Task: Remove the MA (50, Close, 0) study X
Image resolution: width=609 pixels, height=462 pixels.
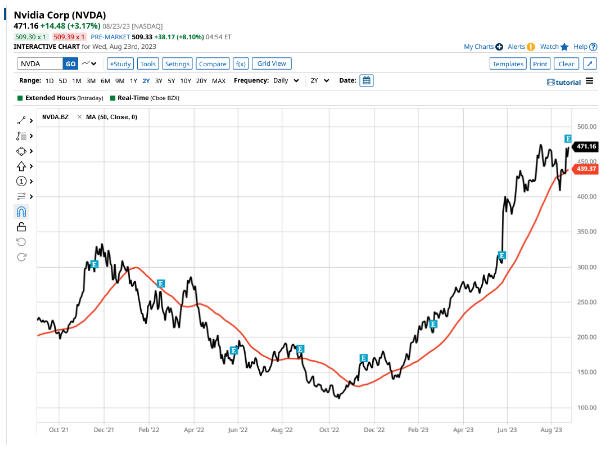Action: click(80, 117)
